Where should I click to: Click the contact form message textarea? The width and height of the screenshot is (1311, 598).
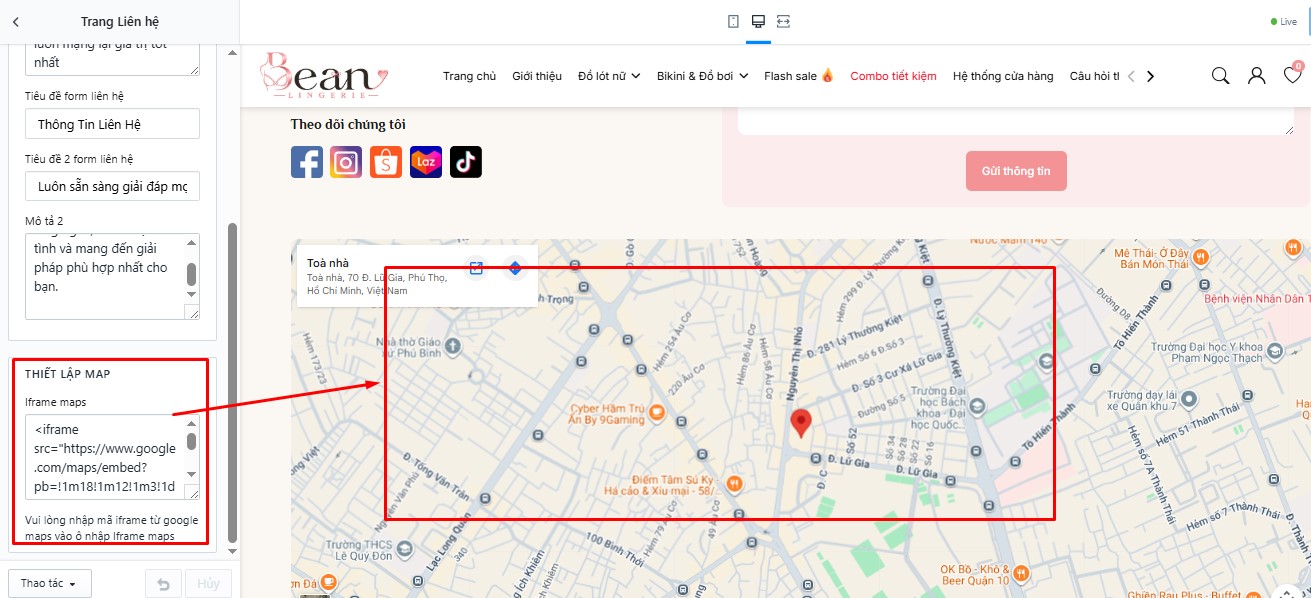1016,121
